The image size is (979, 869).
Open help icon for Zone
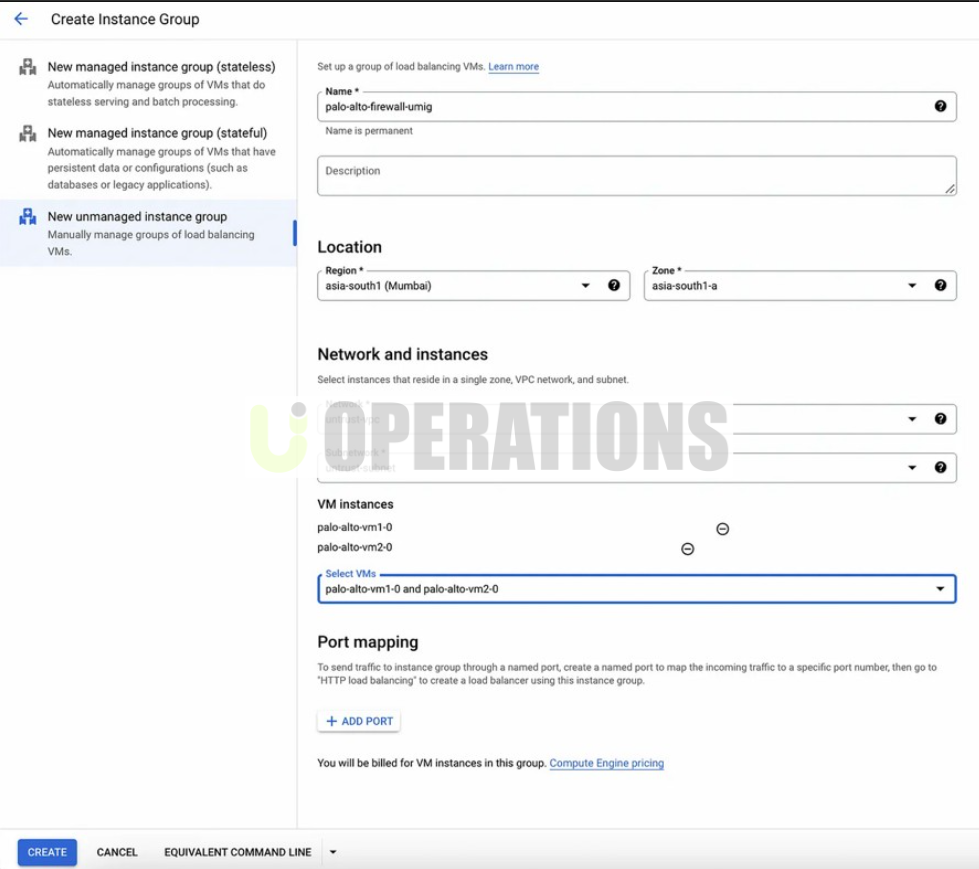[940, 285]
